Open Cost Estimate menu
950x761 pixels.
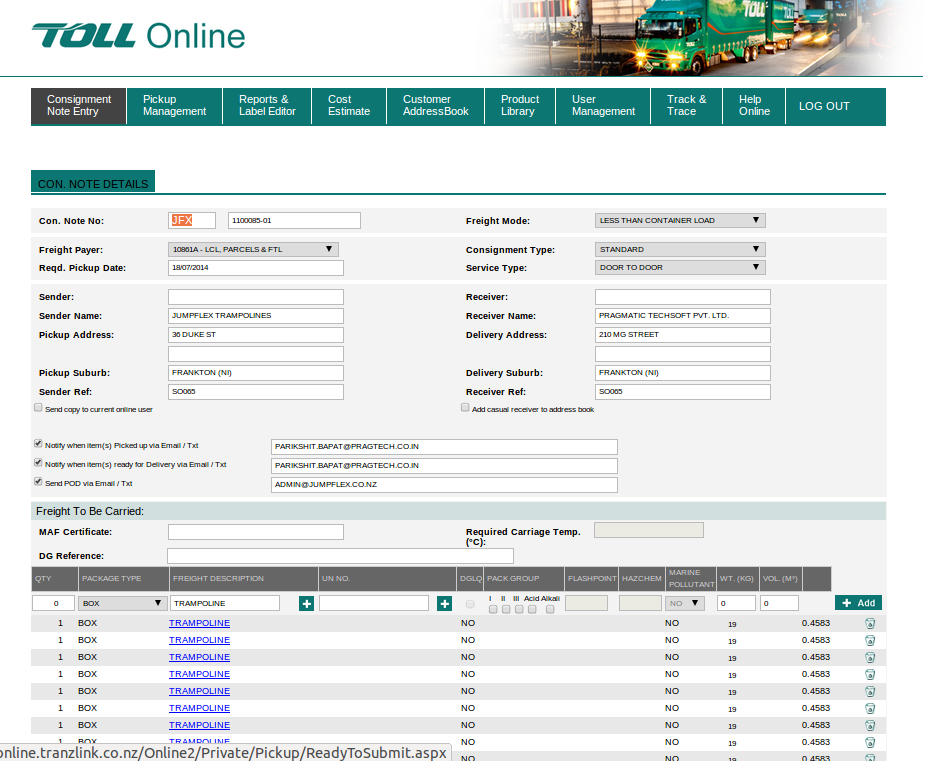pos(349,106)
